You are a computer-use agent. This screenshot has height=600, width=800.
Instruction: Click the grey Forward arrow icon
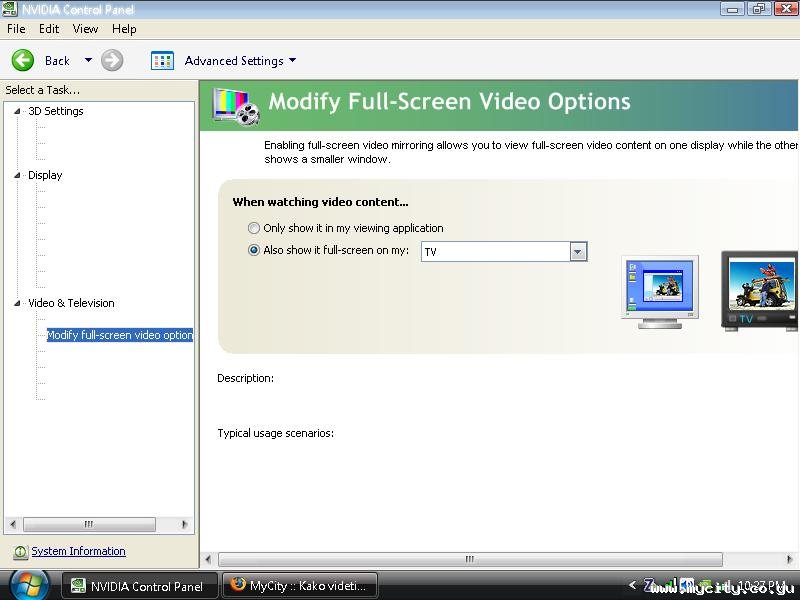pyautogui.click(x=112, y=60)
